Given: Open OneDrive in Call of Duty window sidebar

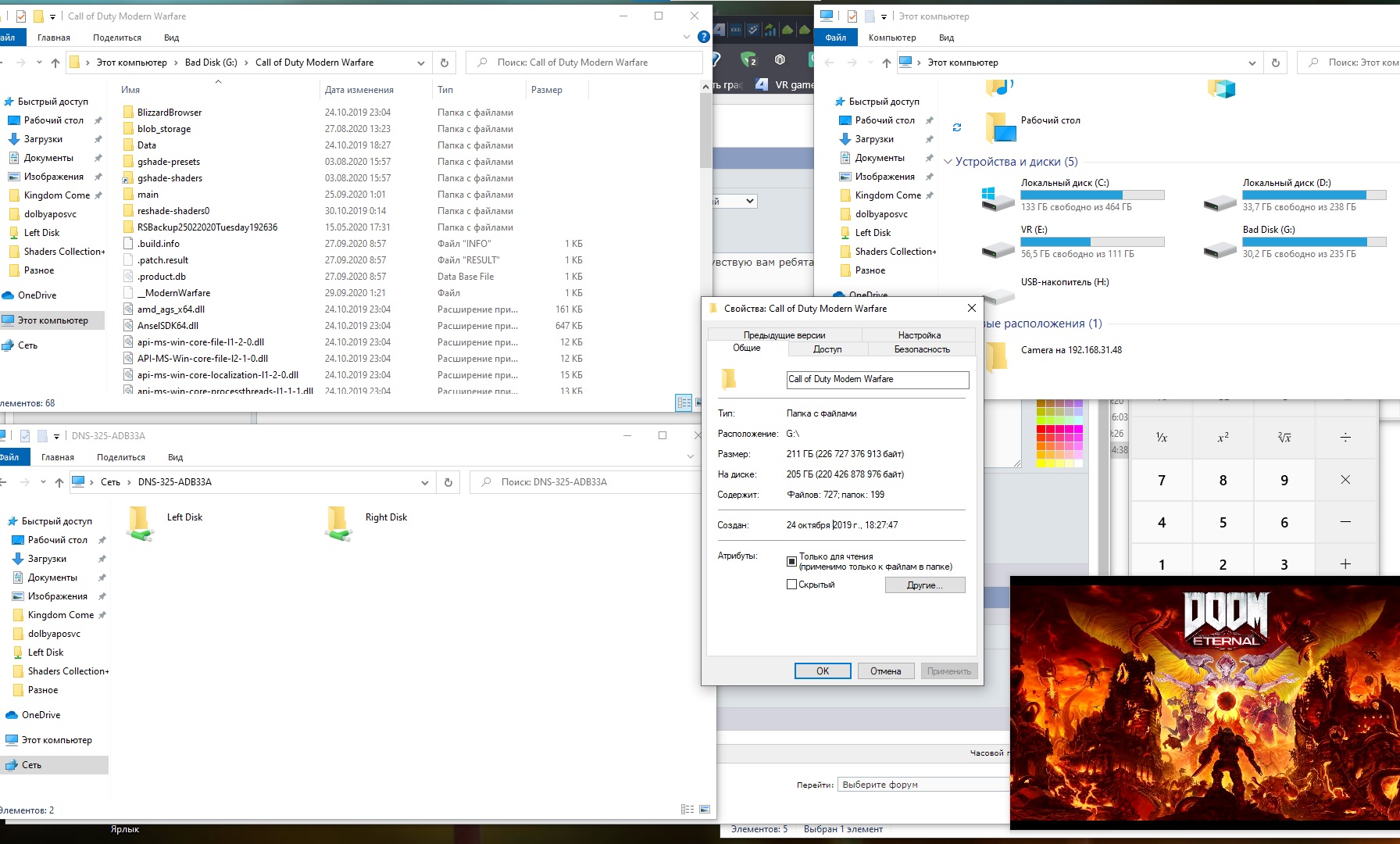Looking at the screenshot, I should (x=37, y=295).
